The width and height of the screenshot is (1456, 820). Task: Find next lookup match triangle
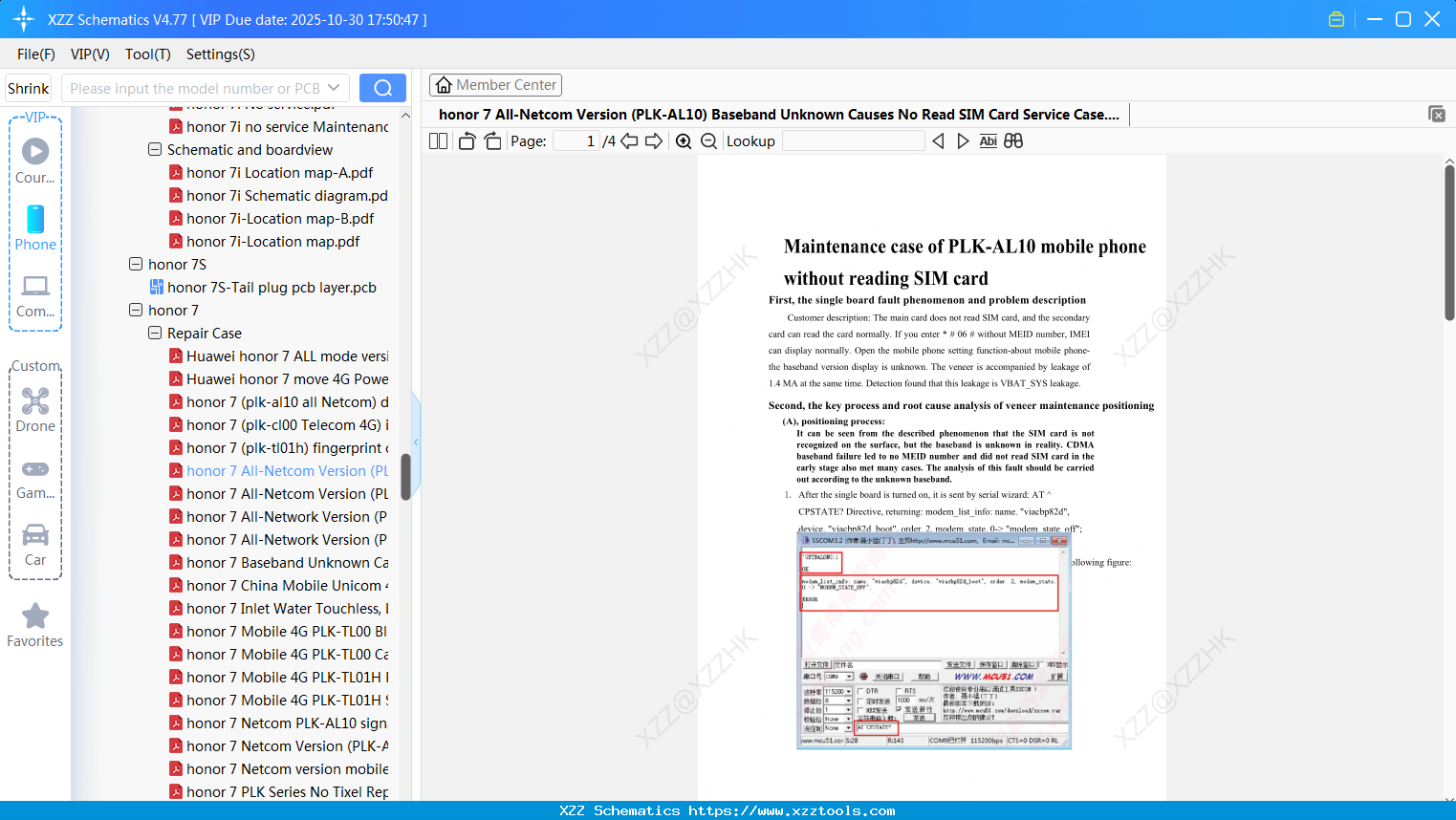click(x=963, y=141)
